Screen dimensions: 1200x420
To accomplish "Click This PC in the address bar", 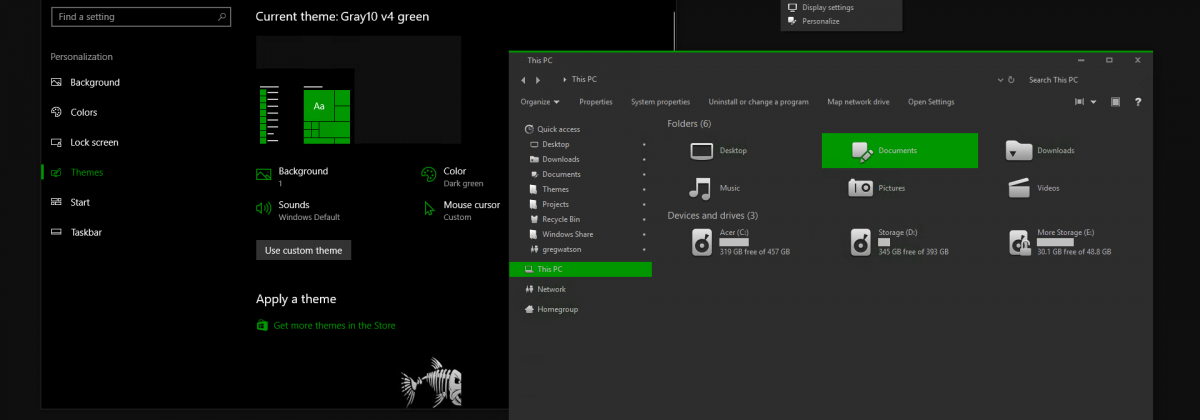I will point(585,80).
